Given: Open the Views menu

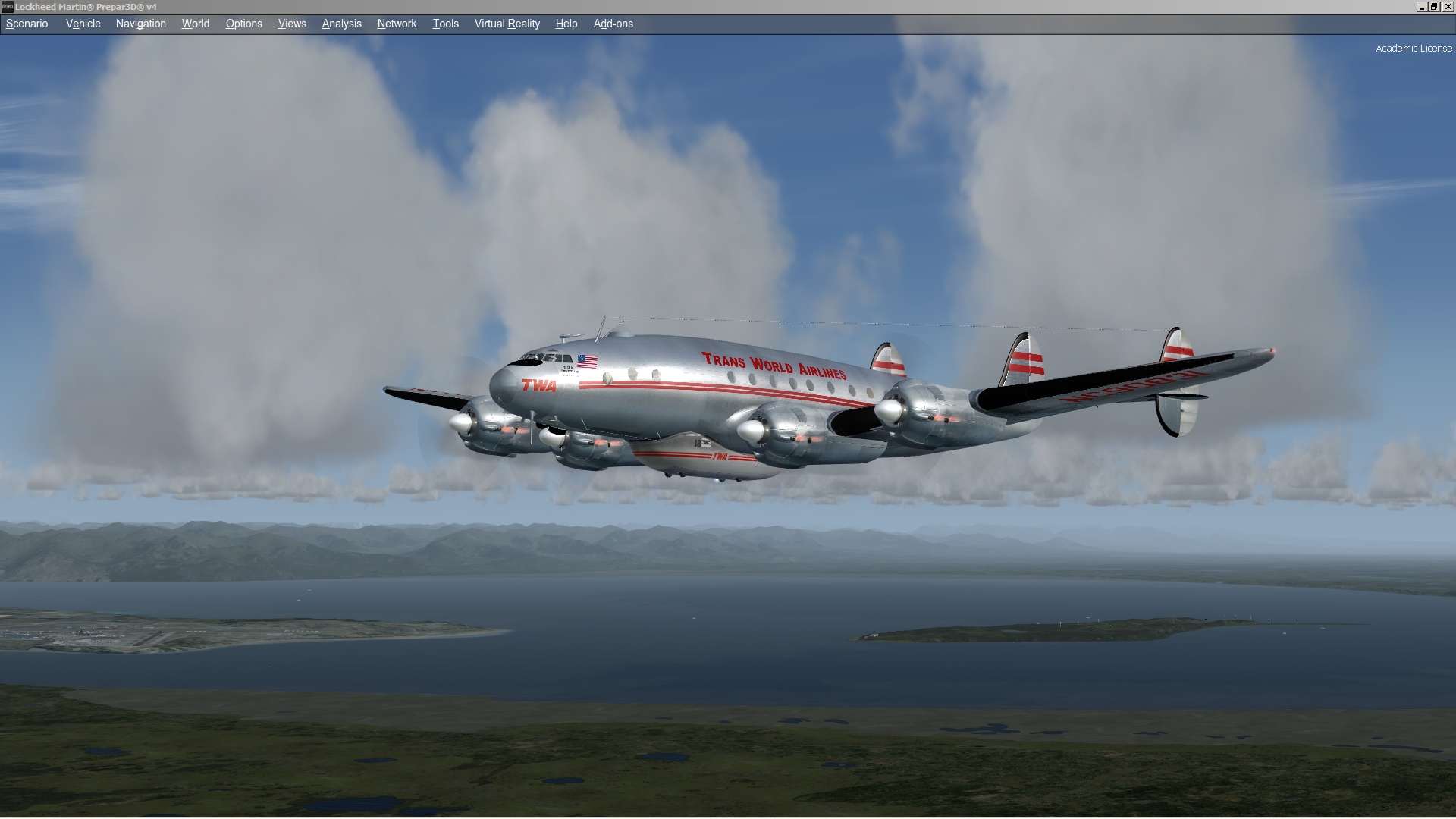Looking at the screenshot, I should (x=292, y=24).
